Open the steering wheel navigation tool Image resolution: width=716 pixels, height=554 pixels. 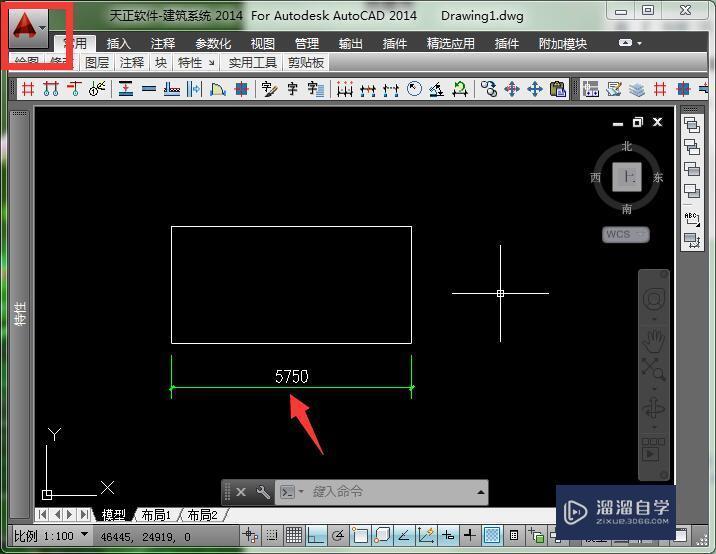[x=653, y=300]
